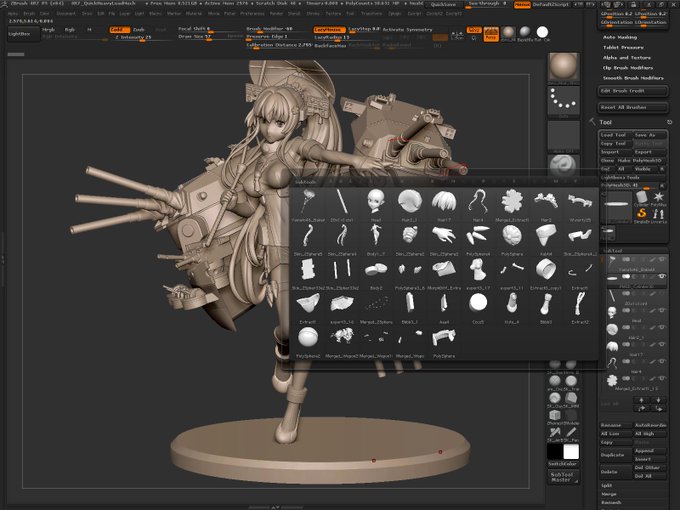Viewport: 680px width, 510px height.
Task: Click Reset All Brushes button
Action: pos(633,107)
